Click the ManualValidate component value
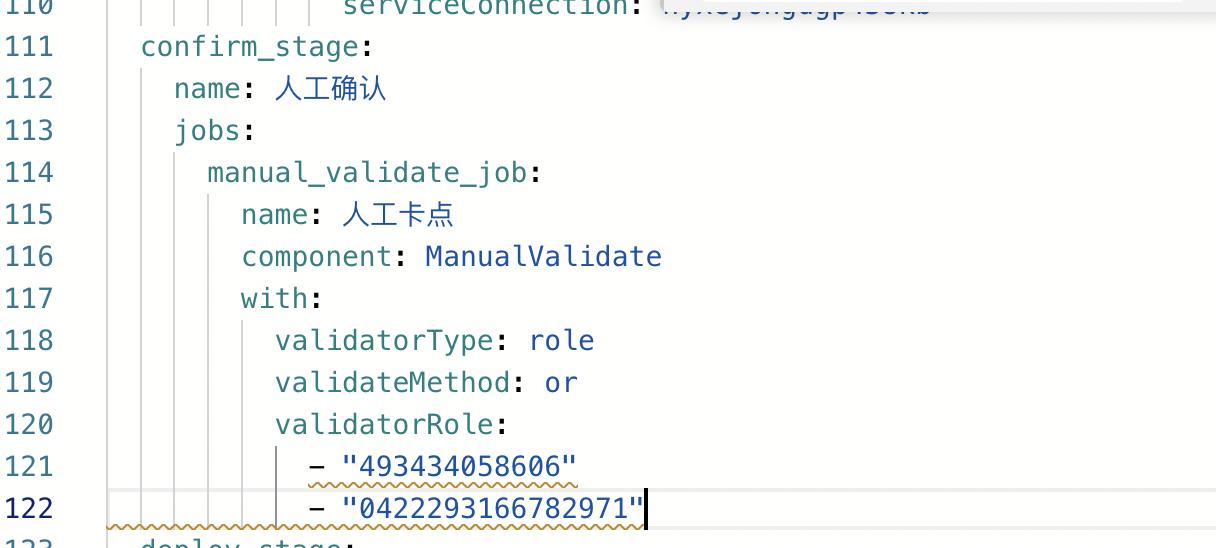Image resolution: width=1216 pixels, height=548 pixels. (543, 257)
